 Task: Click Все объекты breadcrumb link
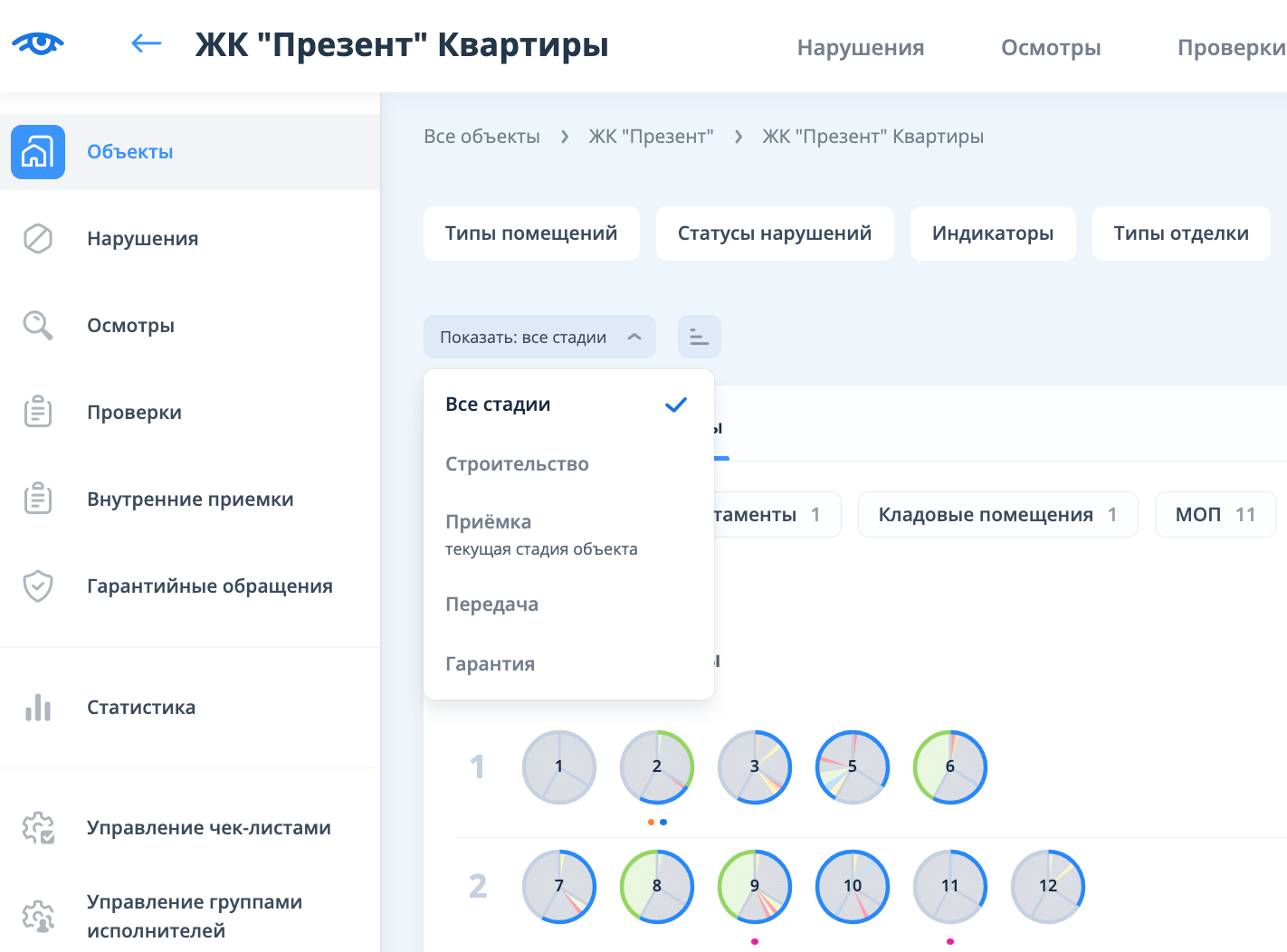481,137
